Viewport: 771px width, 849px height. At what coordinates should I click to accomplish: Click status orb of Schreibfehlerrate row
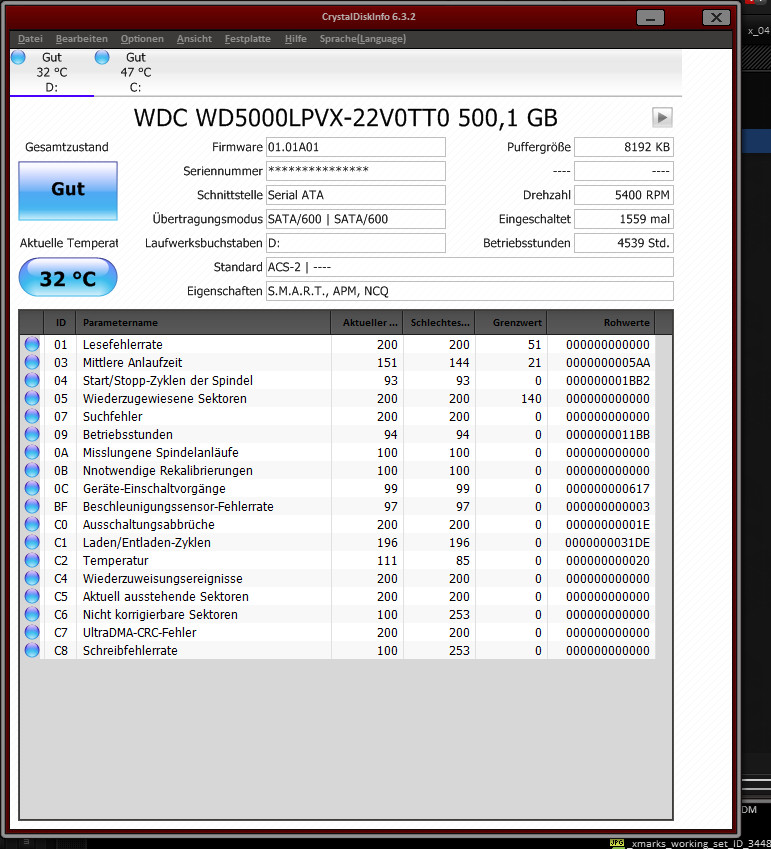[32, 650]
